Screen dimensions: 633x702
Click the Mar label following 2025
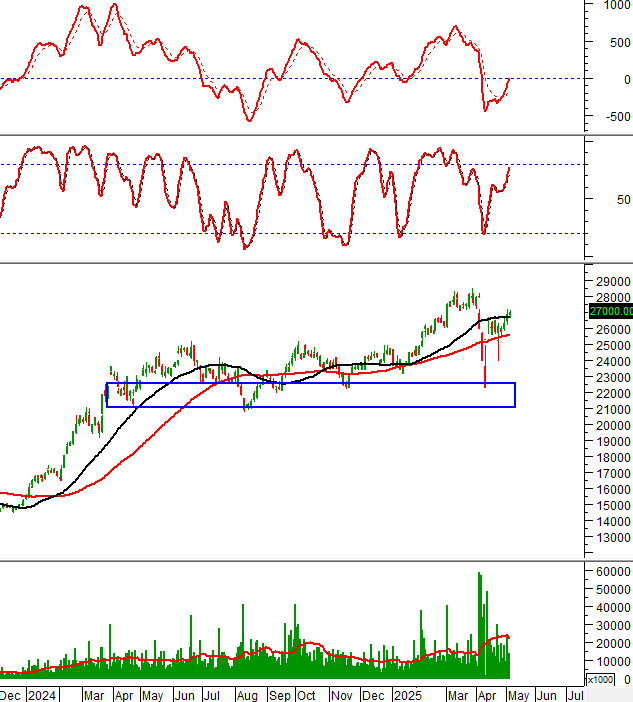(458, 695)
